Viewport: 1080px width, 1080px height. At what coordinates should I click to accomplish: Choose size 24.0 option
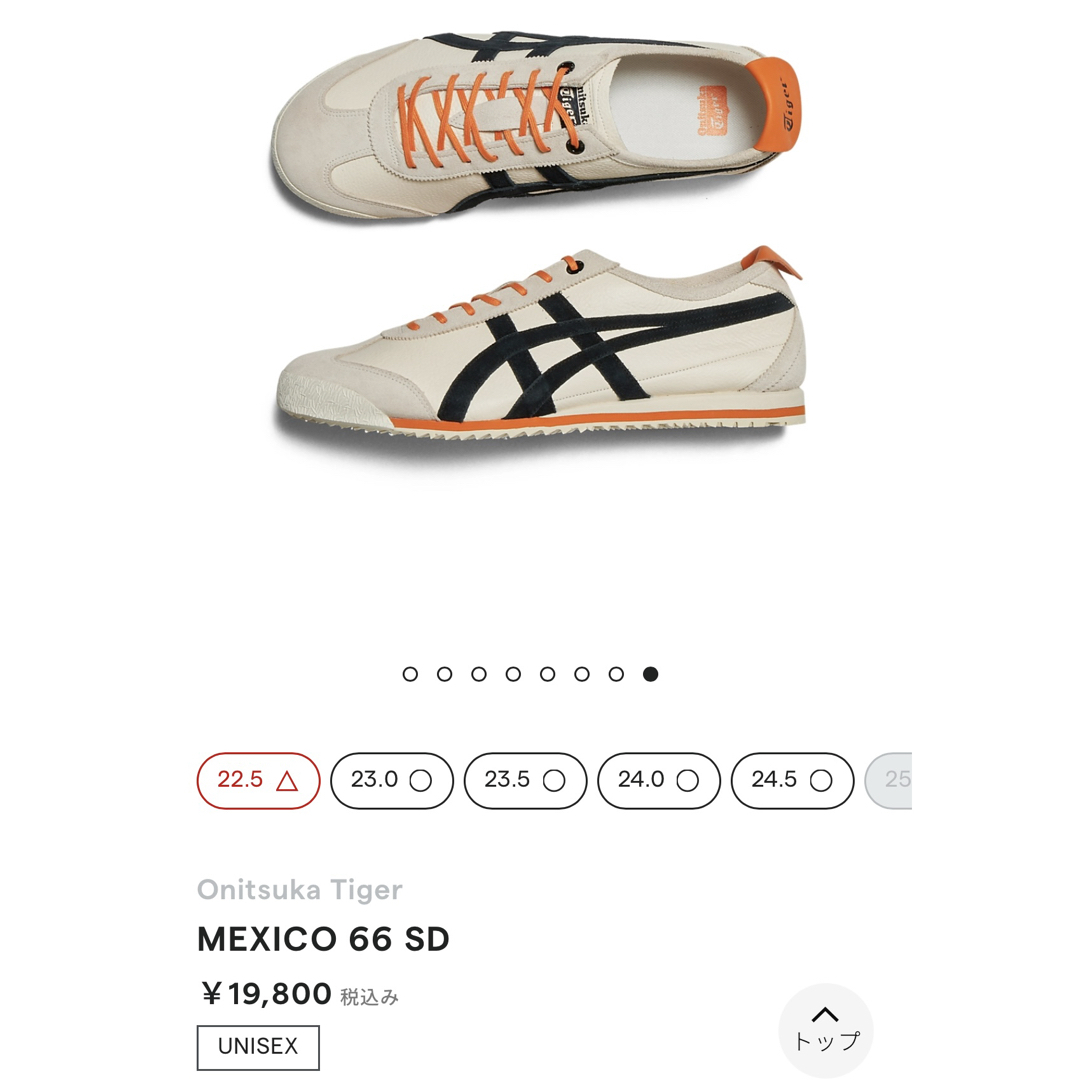(x=659, y=780)
